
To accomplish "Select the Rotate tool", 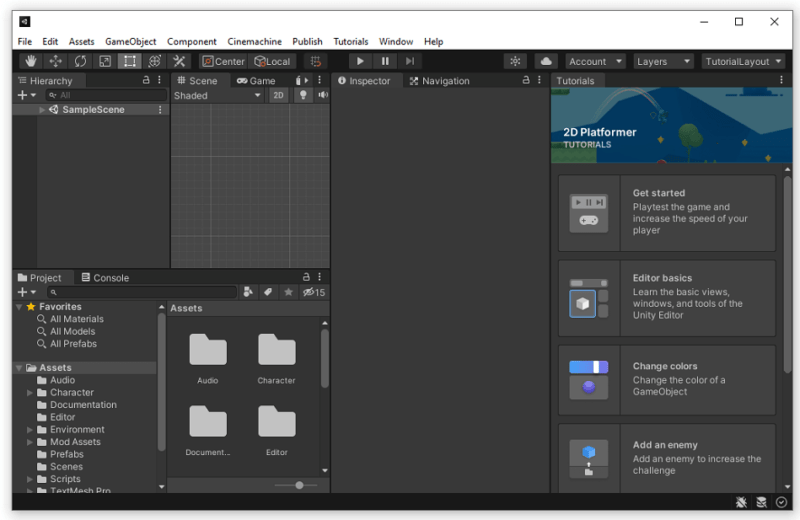I will click(80, 61).
